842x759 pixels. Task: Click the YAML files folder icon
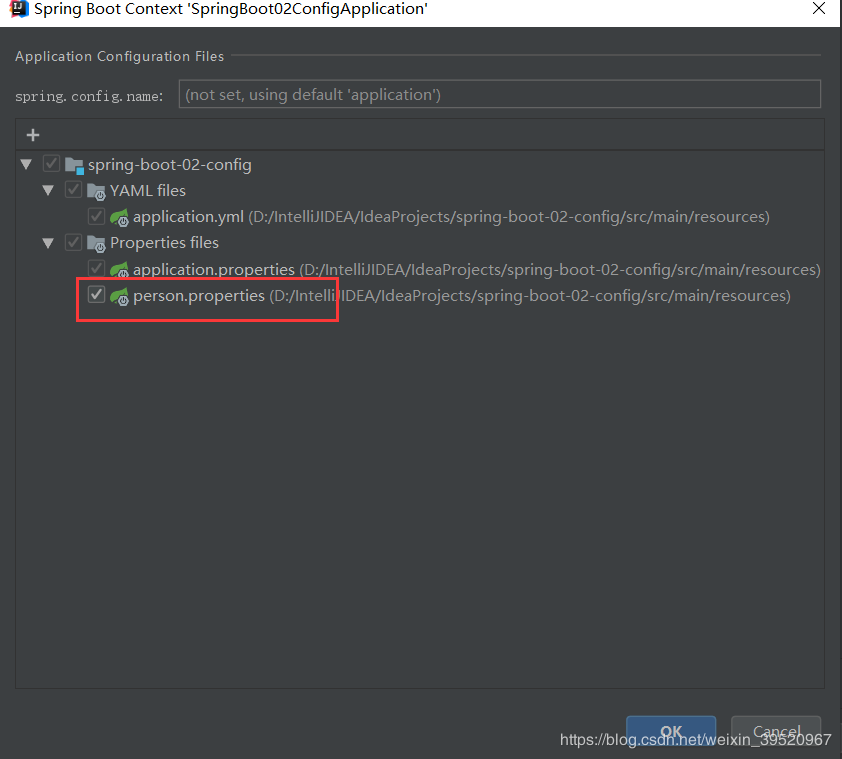click(96, 191)
